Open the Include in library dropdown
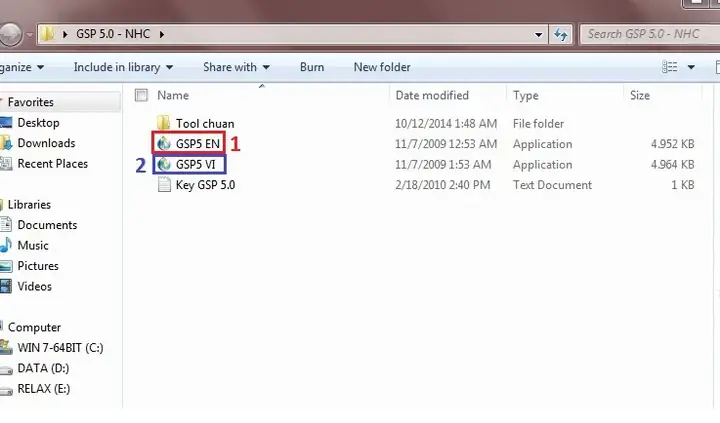The width and height of the screenshot is (720, 423). [x=123, y=67]
